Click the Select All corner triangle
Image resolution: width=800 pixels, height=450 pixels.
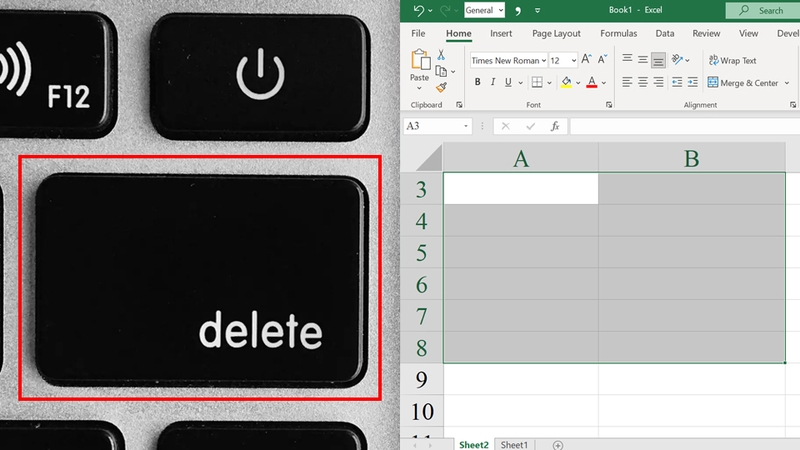tap(430, 158)
